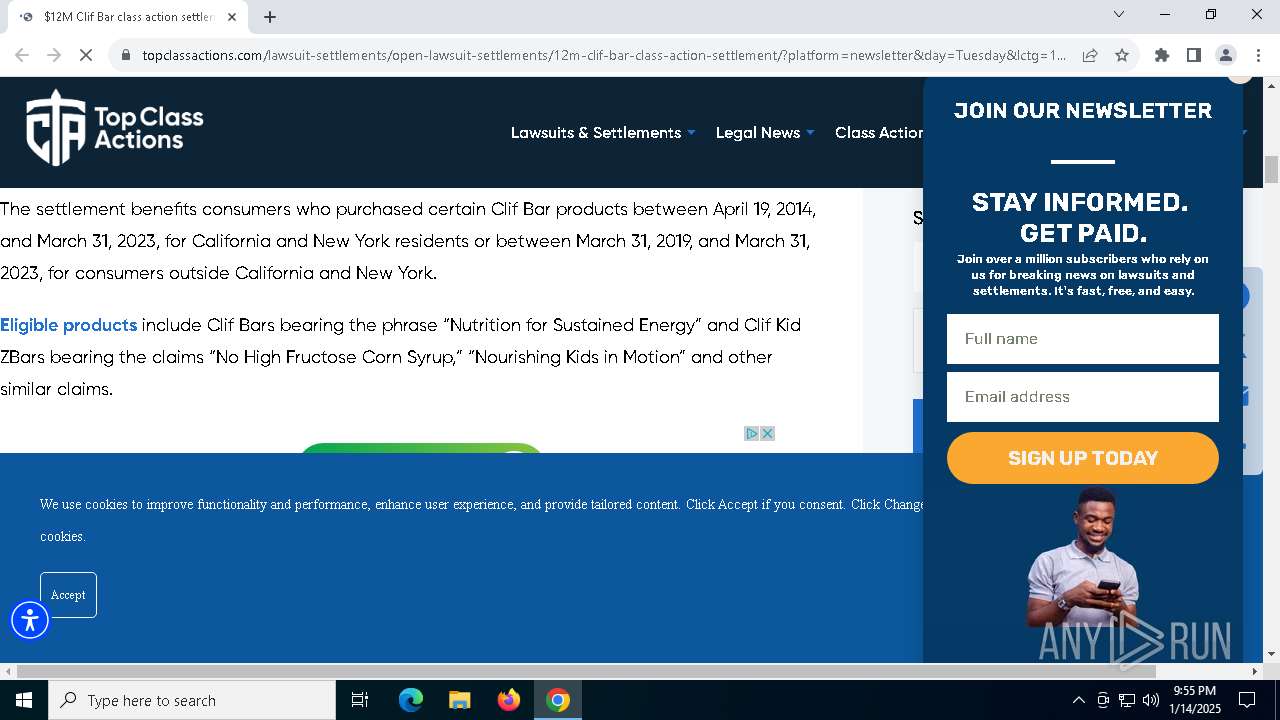Focus the Email address field
1280x720 pixels.
tap(1083, 397)
